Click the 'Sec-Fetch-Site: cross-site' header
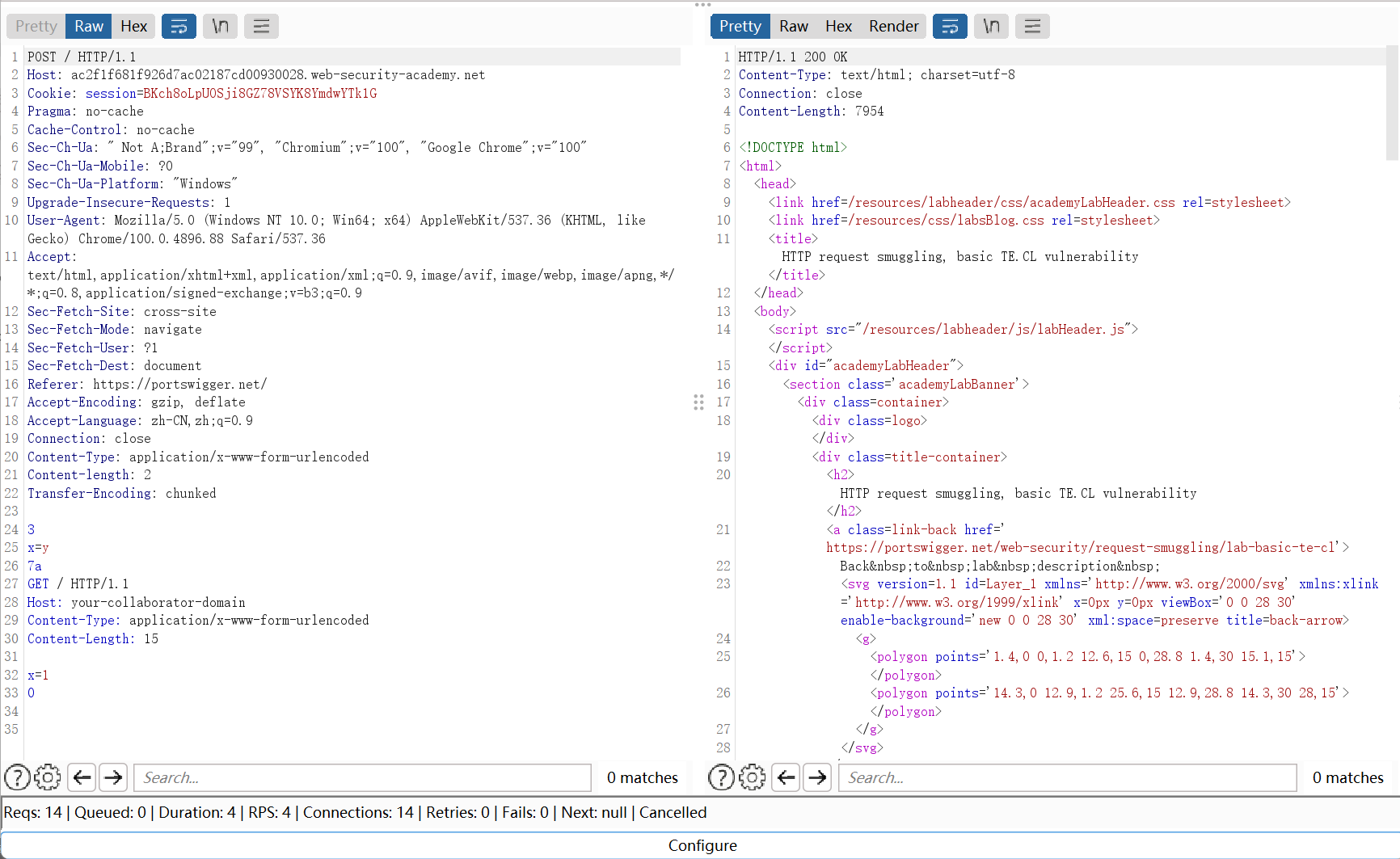This screenshot has width=1400, height=859. pos(121,311)
